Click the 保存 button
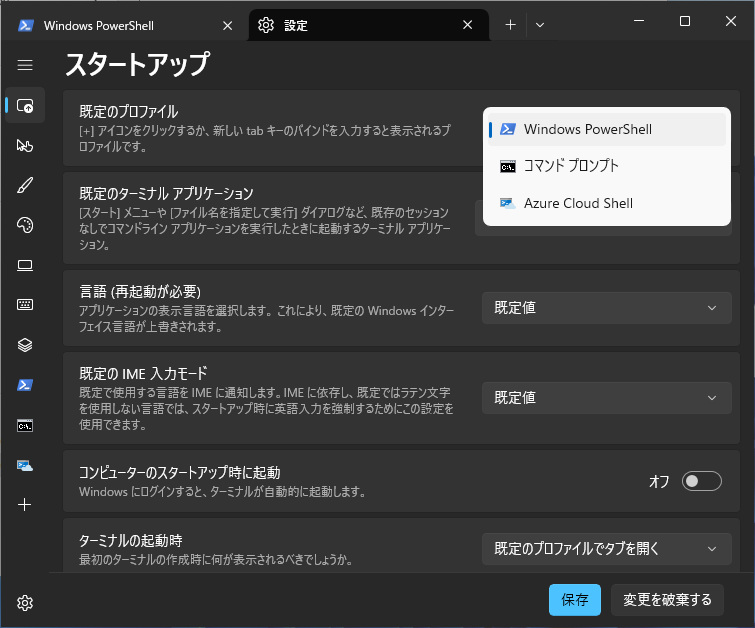Screen dimensions: 755x628 [575, 600]
